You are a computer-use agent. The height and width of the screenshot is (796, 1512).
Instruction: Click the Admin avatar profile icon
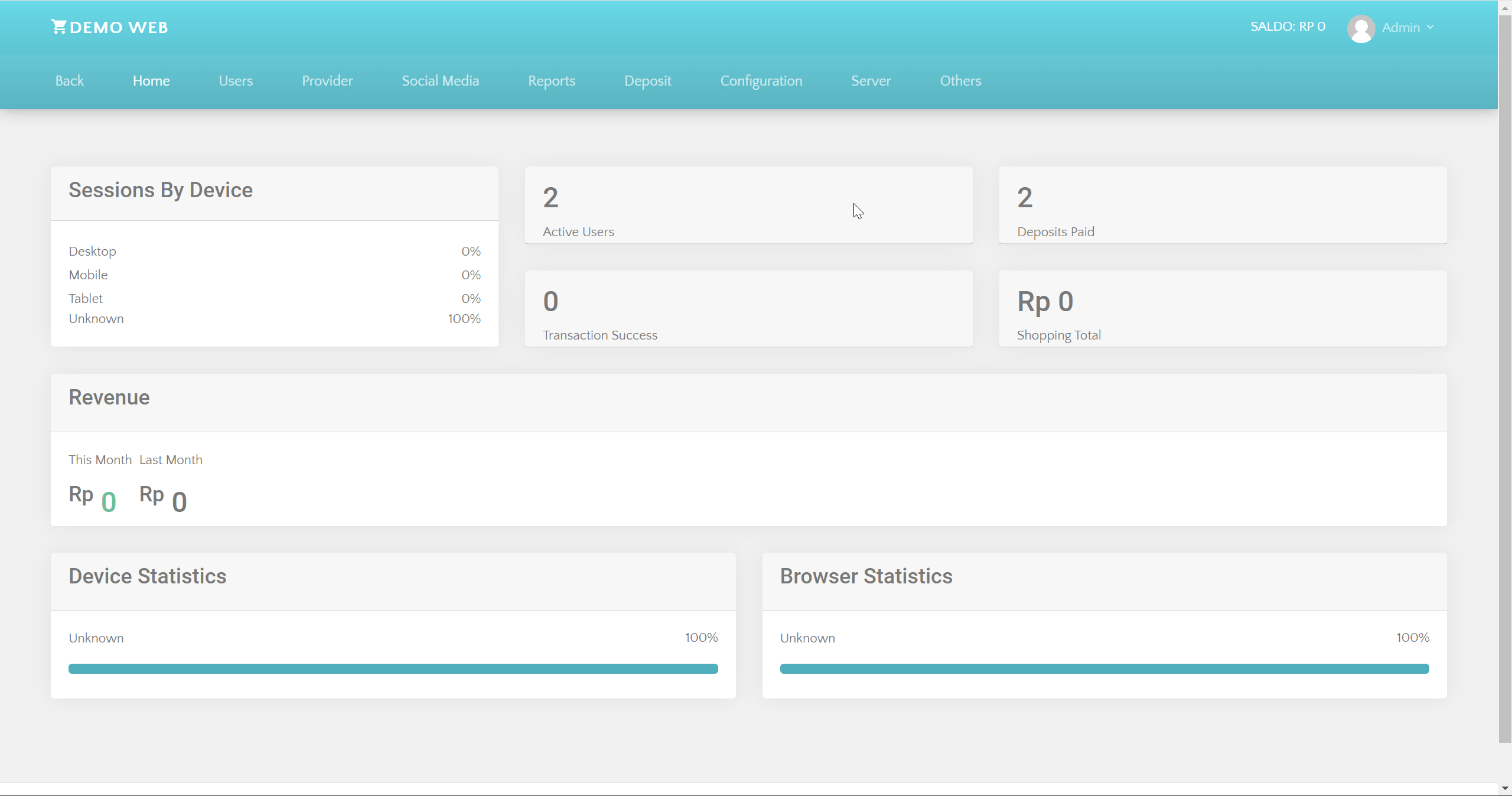pos(1361,28)
